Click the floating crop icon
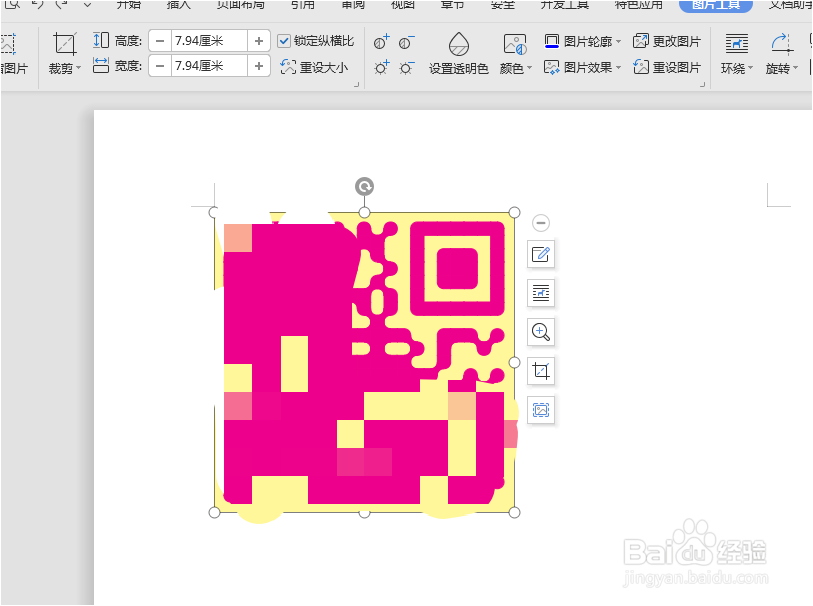Image resolution: width=813 pixels, height=606 pixels. click(541, 371)
